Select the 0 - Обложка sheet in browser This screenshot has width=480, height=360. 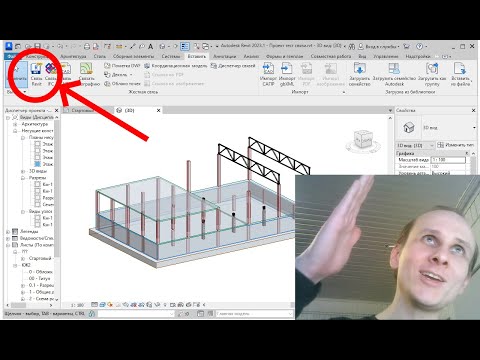coord(40,272)
